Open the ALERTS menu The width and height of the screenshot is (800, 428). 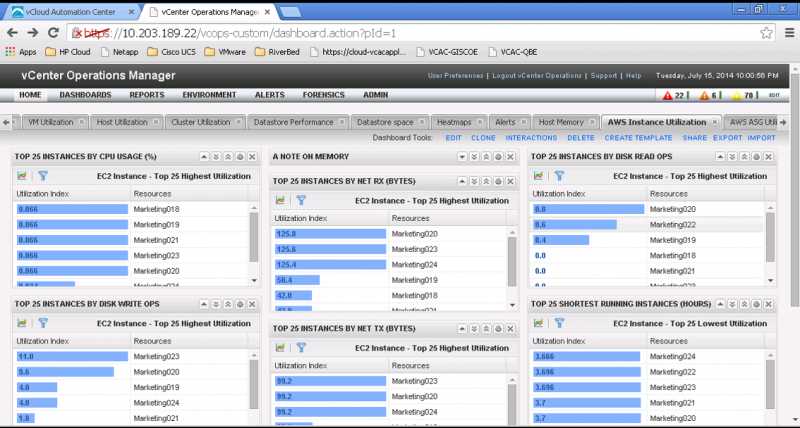tap(270, 95)
